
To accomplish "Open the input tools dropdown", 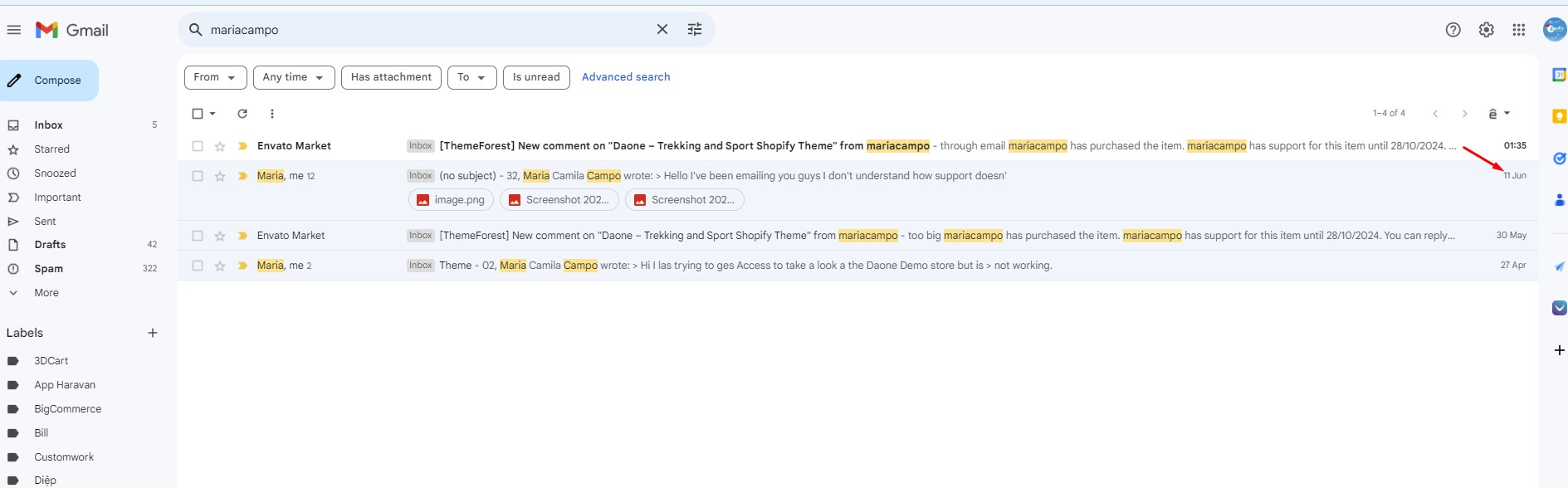I will pos(1498,114).
